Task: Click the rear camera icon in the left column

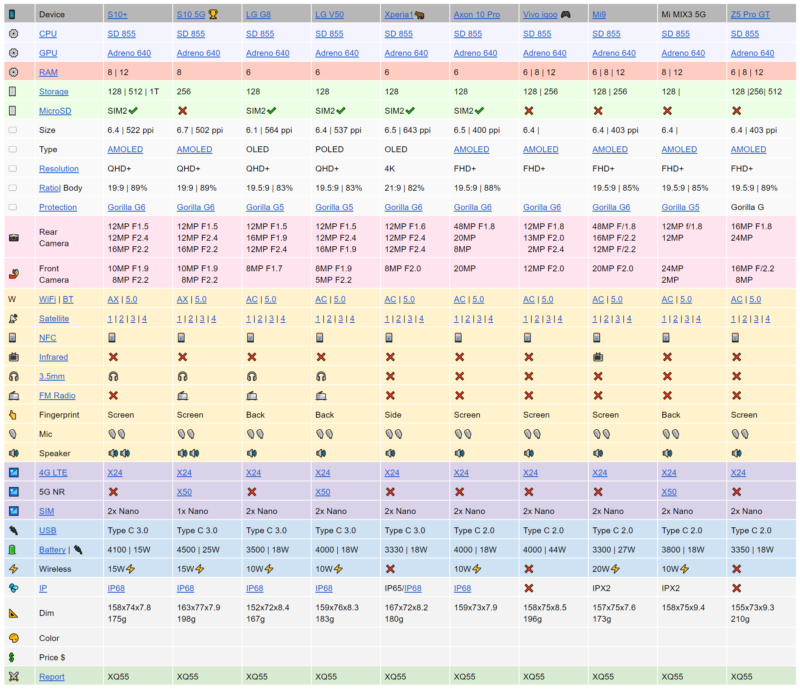Action: point(13,238)
